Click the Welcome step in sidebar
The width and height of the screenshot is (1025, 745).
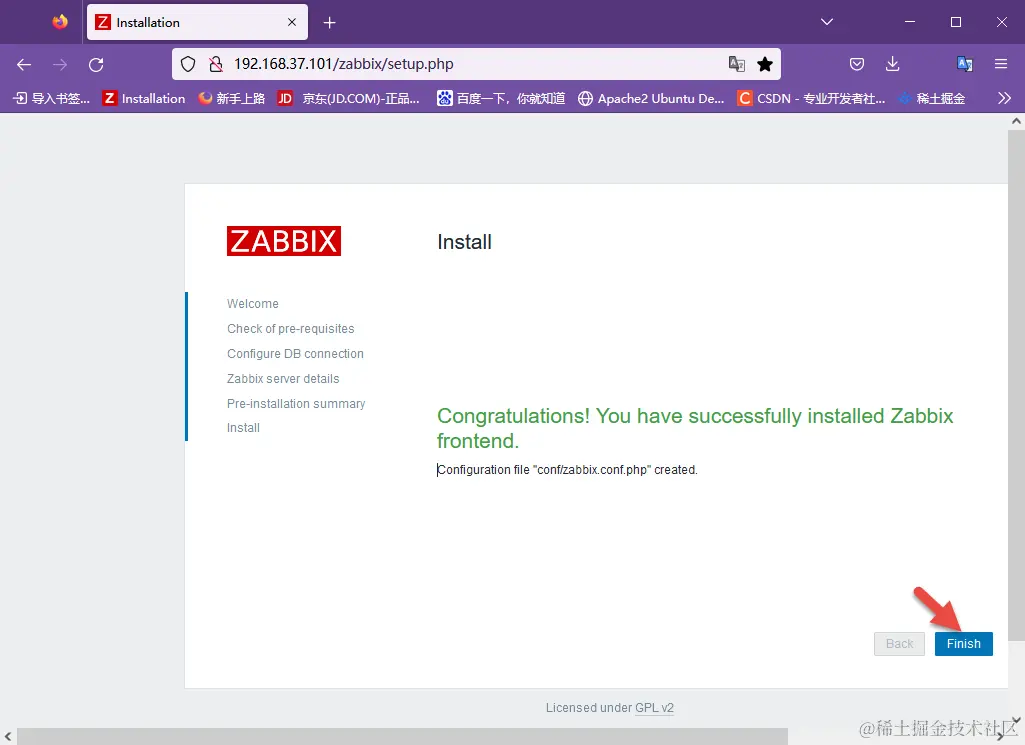pos(252,304)
